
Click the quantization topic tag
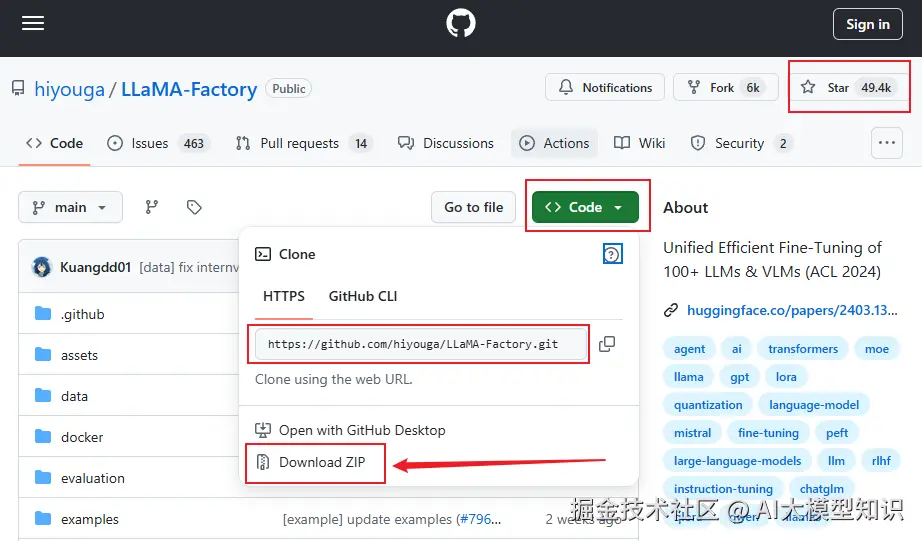pos(708,405)
